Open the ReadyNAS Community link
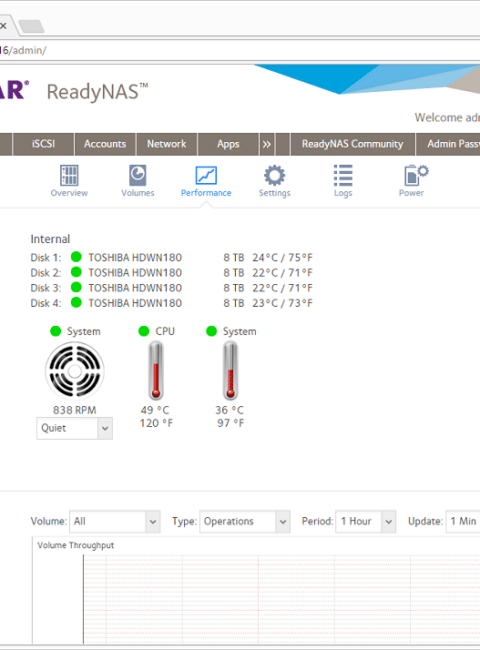 coord(352,144)
